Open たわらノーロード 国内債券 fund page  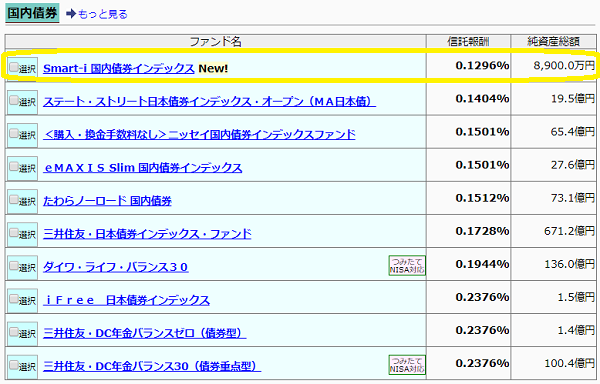pyautogui.click(x=107, y=201)
